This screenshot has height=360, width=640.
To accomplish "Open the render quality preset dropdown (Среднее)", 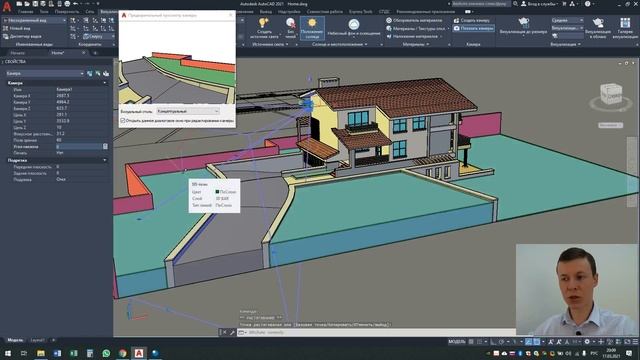I will (x=567, y=20).
